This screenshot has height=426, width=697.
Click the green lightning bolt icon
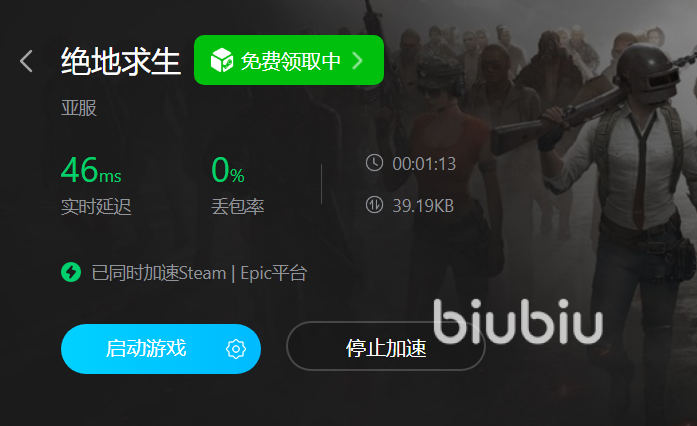pos(71,272)
